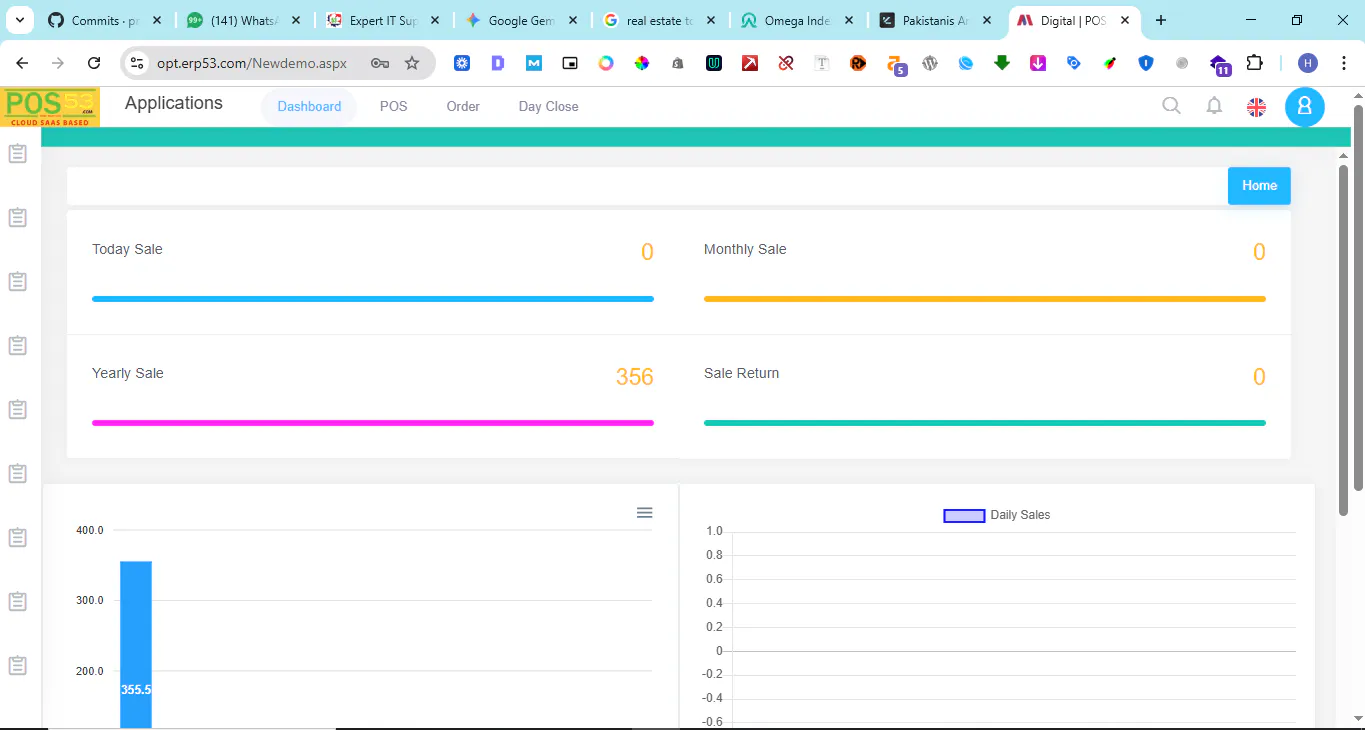Change language via the UK flag icon
The height and width of the screenshot is (730, 1365).
(1257, 107)
